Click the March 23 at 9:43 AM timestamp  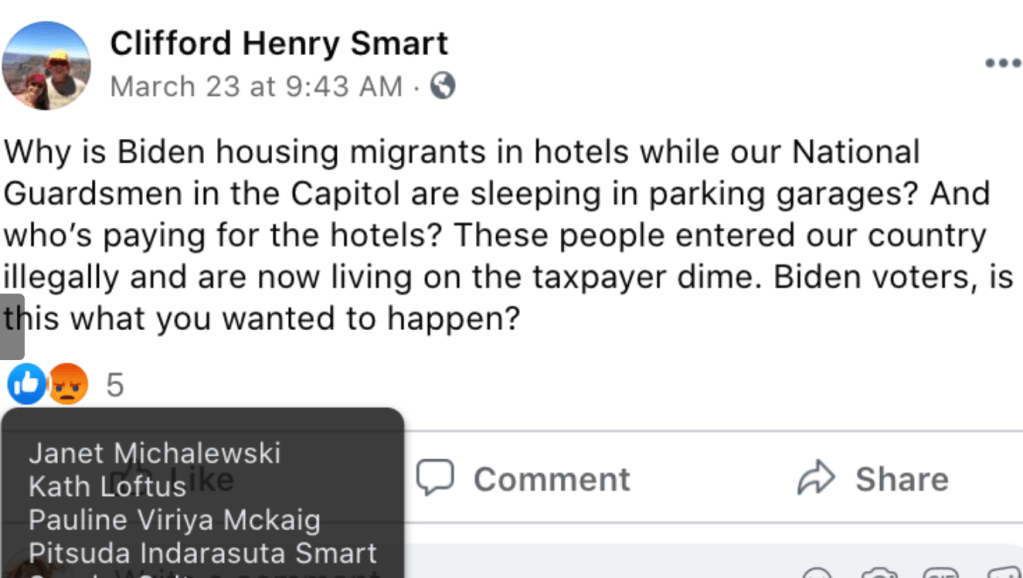tap(256, 87)
